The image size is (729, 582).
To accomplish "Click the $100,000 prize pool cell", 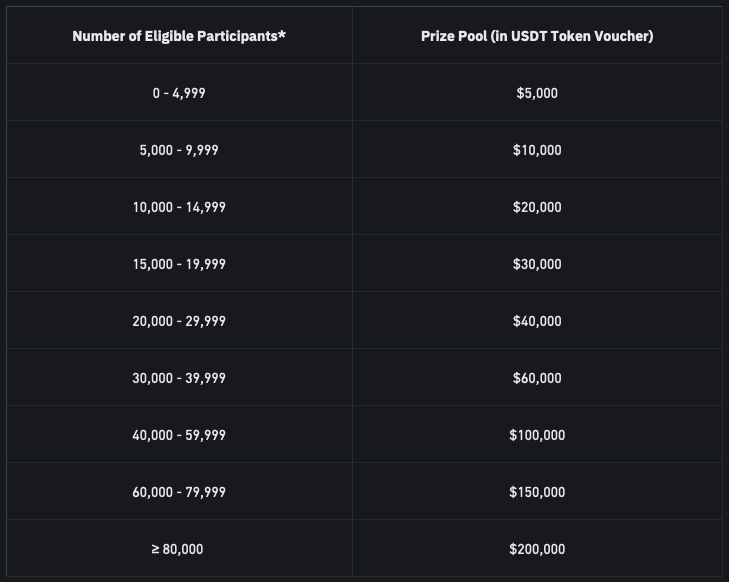I will [537, 435].
